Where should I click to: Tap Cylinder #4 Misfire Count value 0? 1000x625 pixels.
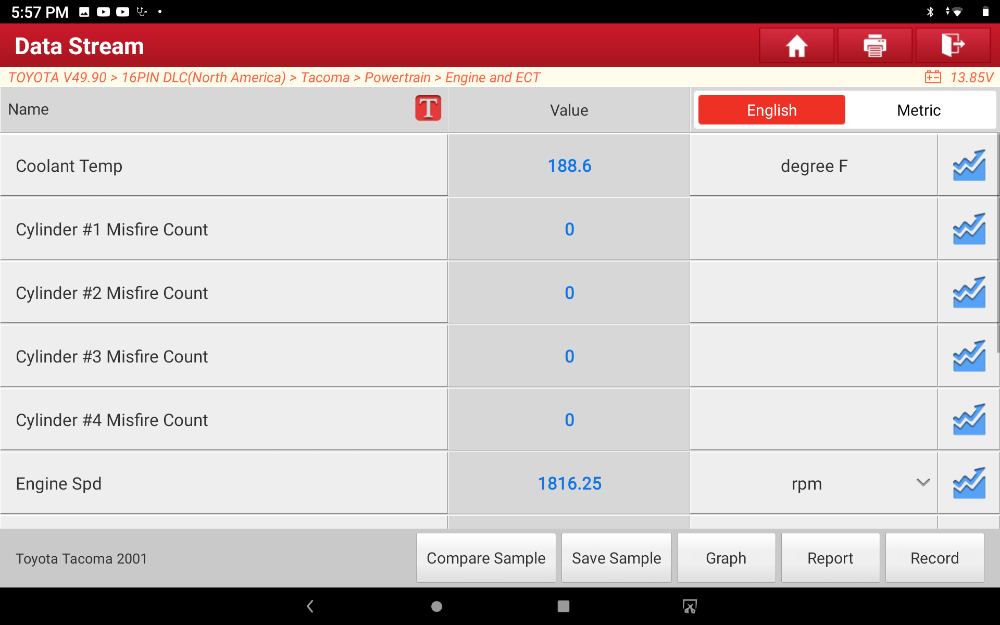pyautogui.click(x=570, y=420)
